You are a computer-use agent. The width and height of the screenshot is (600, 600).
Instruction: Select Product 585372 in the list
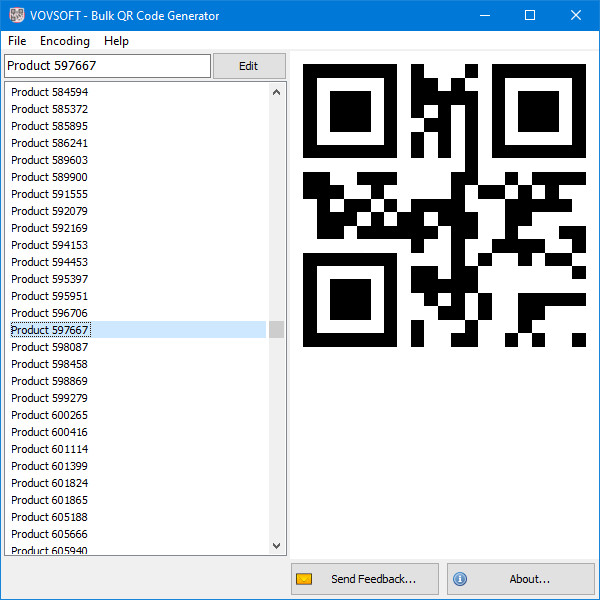(138, 109)
